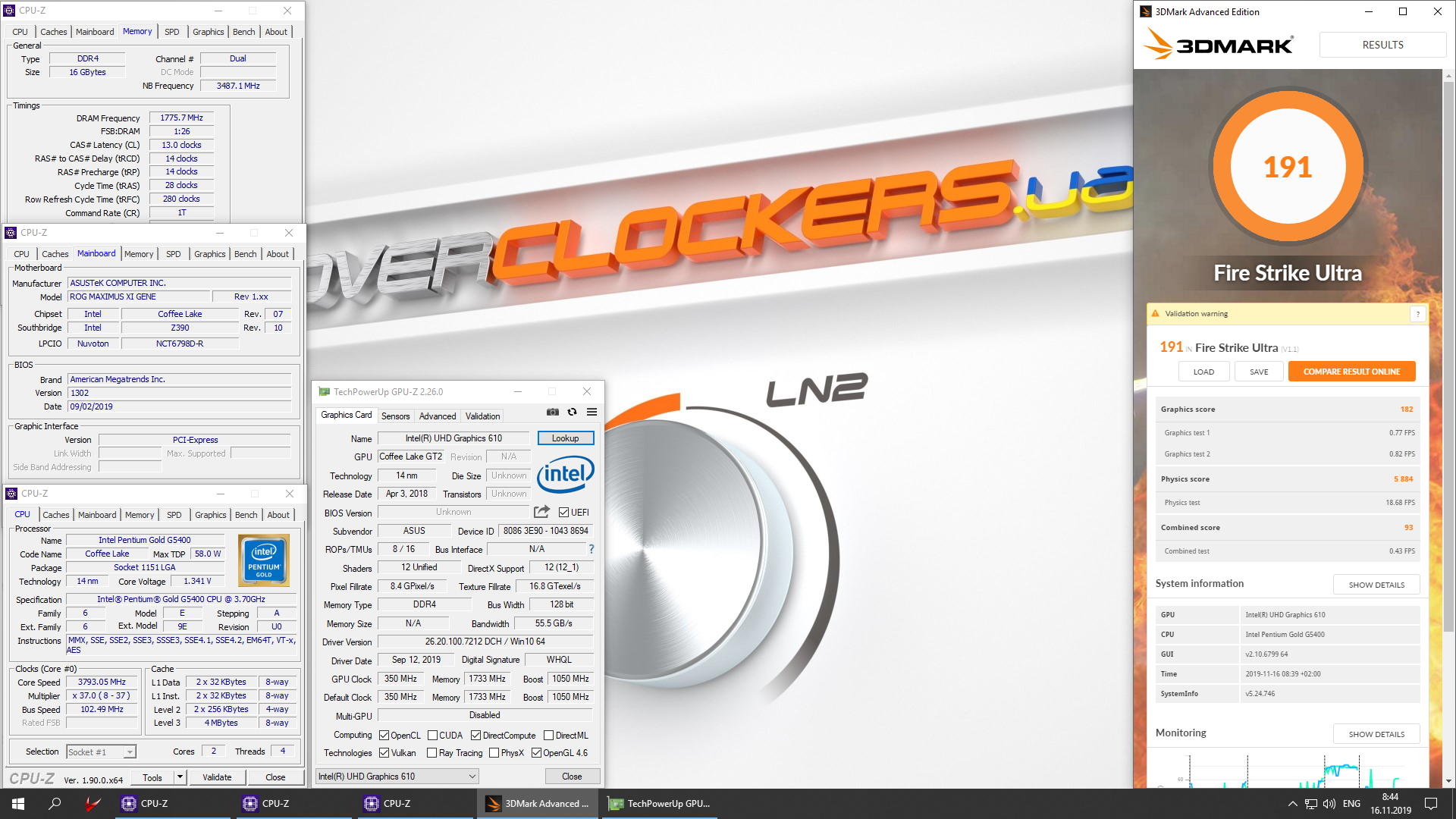Click MSI Afterburner taskbar icon

click(x=93, y=804)
